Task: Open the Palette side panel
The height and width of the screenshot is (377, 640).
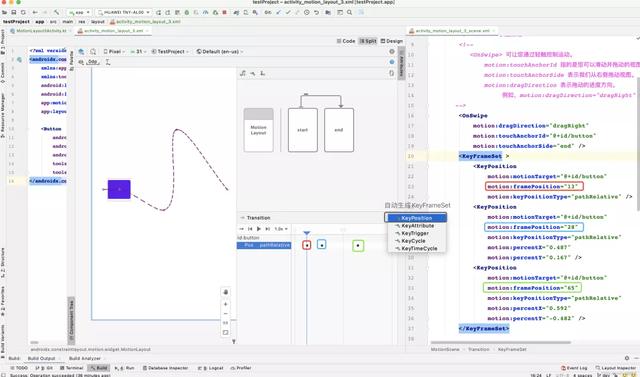Action: pos(72,60)
